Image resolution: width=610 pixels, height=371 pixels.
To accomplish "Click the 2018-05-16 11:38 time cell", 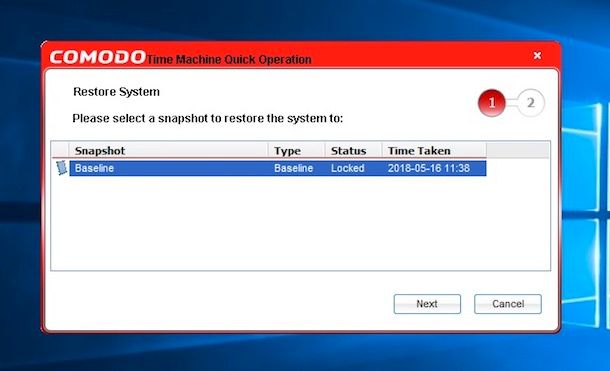I will click(429, 168).
